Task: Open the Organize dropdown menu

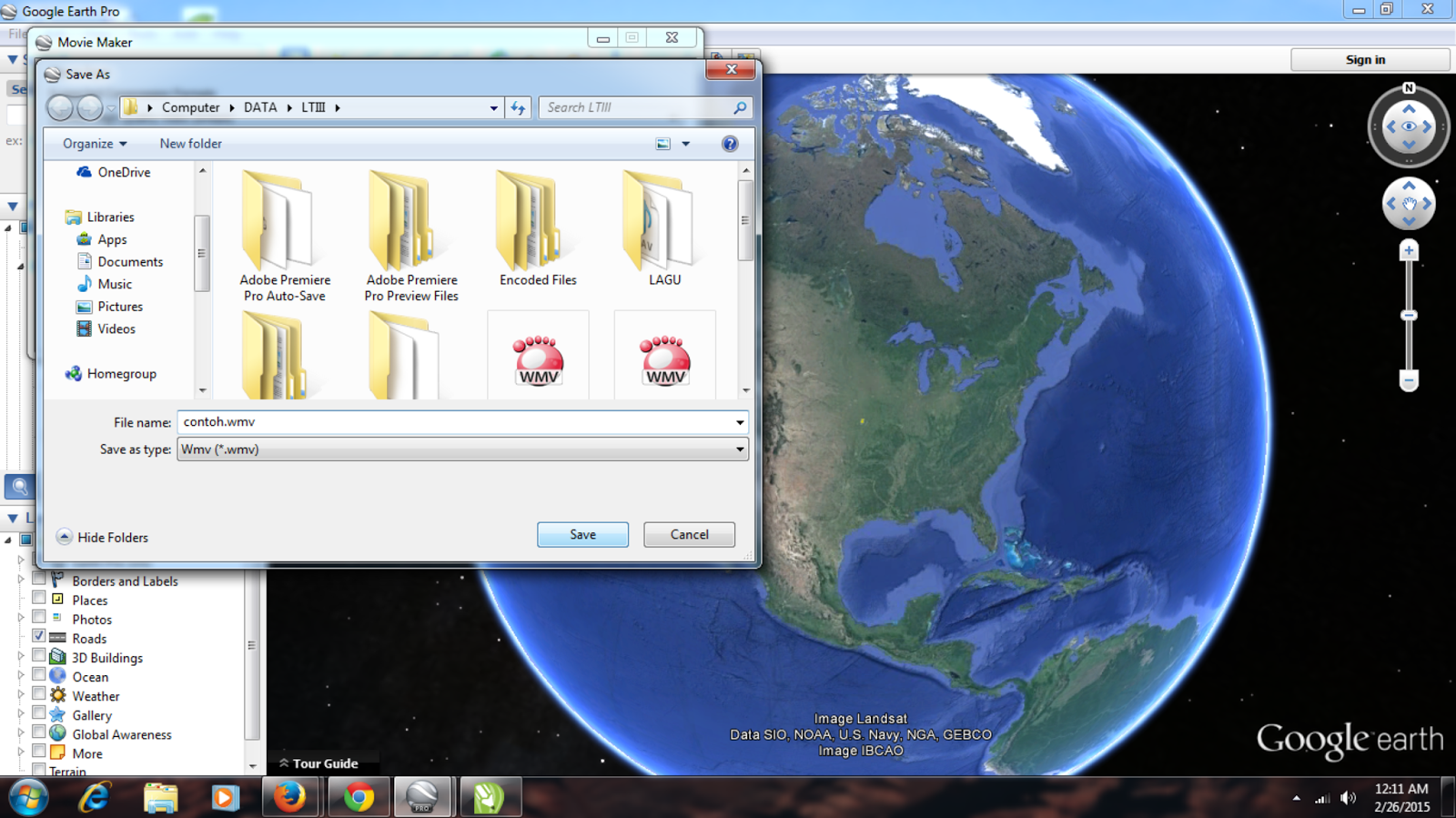Action: coord(95,144)
